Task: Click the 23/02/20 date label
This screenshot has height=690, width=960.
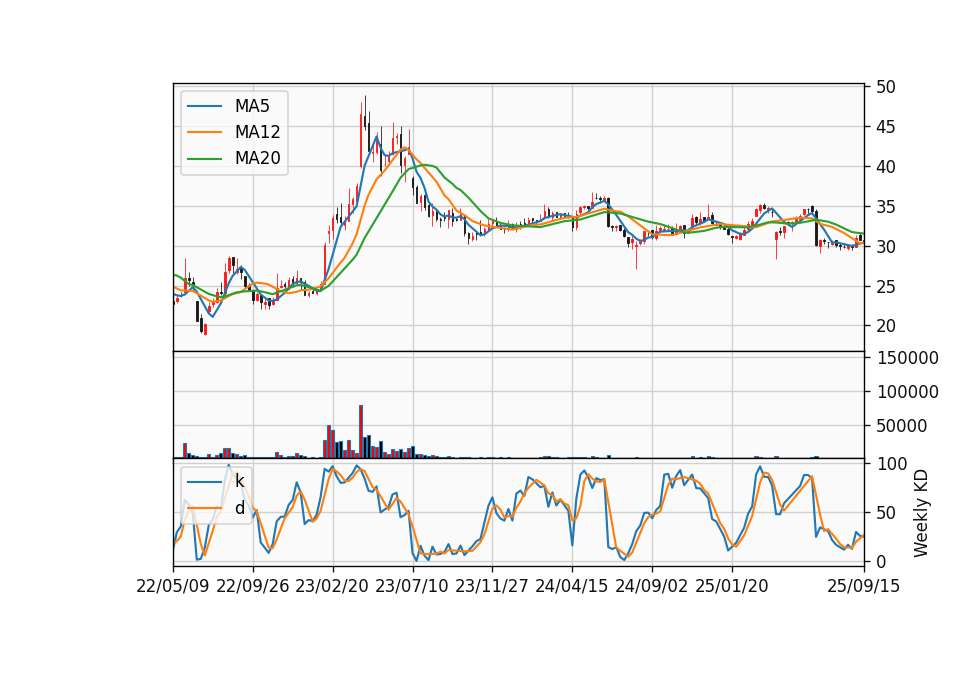Action: [332, 587]
